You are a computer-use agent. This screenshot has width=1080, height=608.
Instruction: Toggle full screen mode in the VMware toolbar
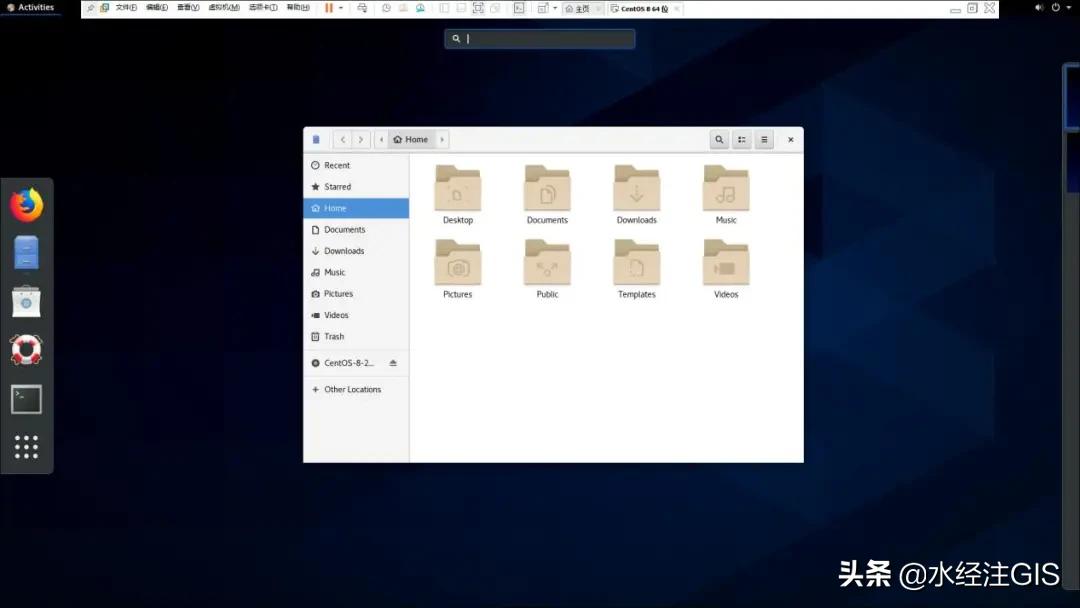tap(519, 8)
